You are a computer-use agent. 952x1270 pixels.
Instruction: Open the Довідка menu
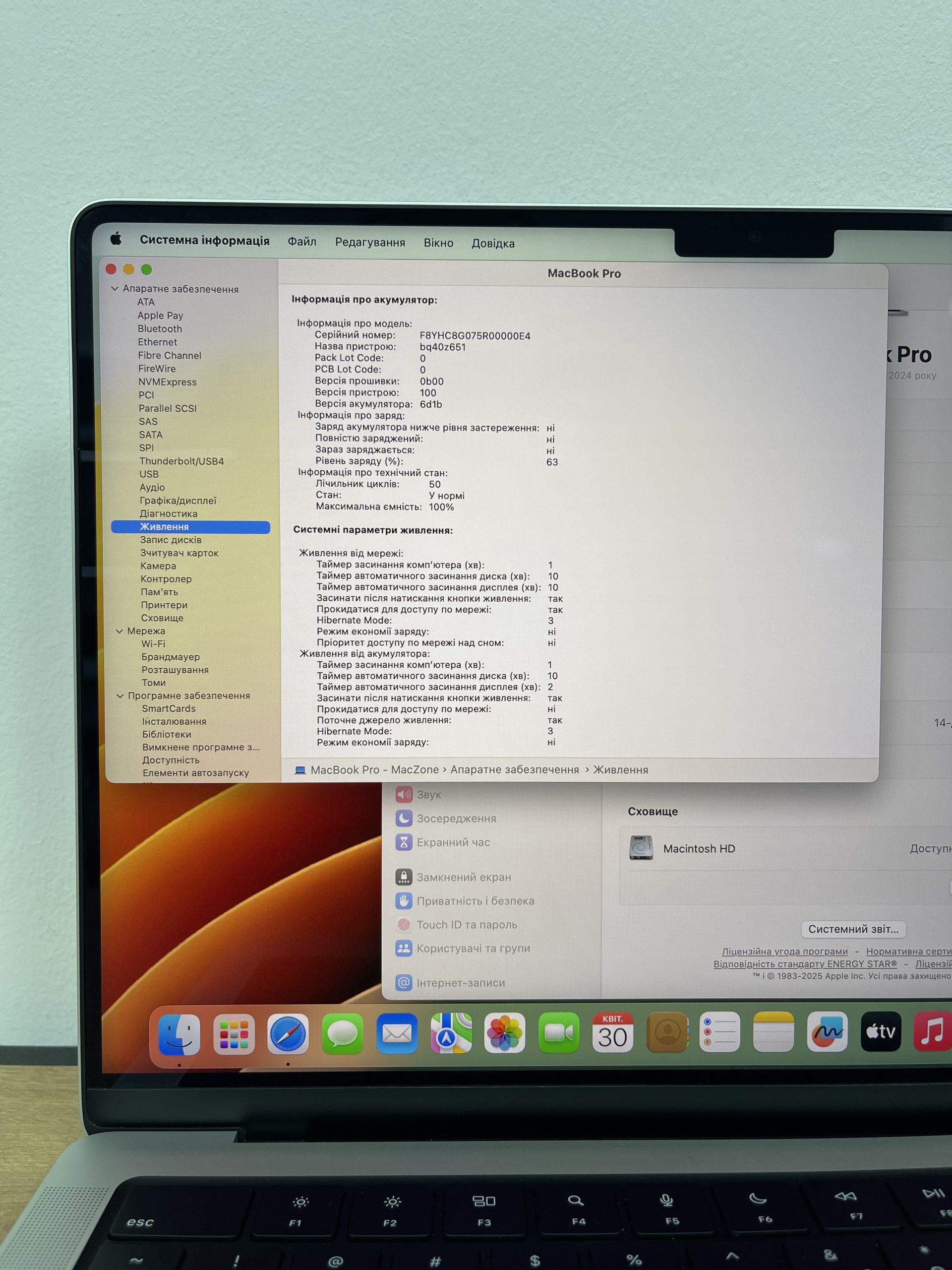pos(493,244)
